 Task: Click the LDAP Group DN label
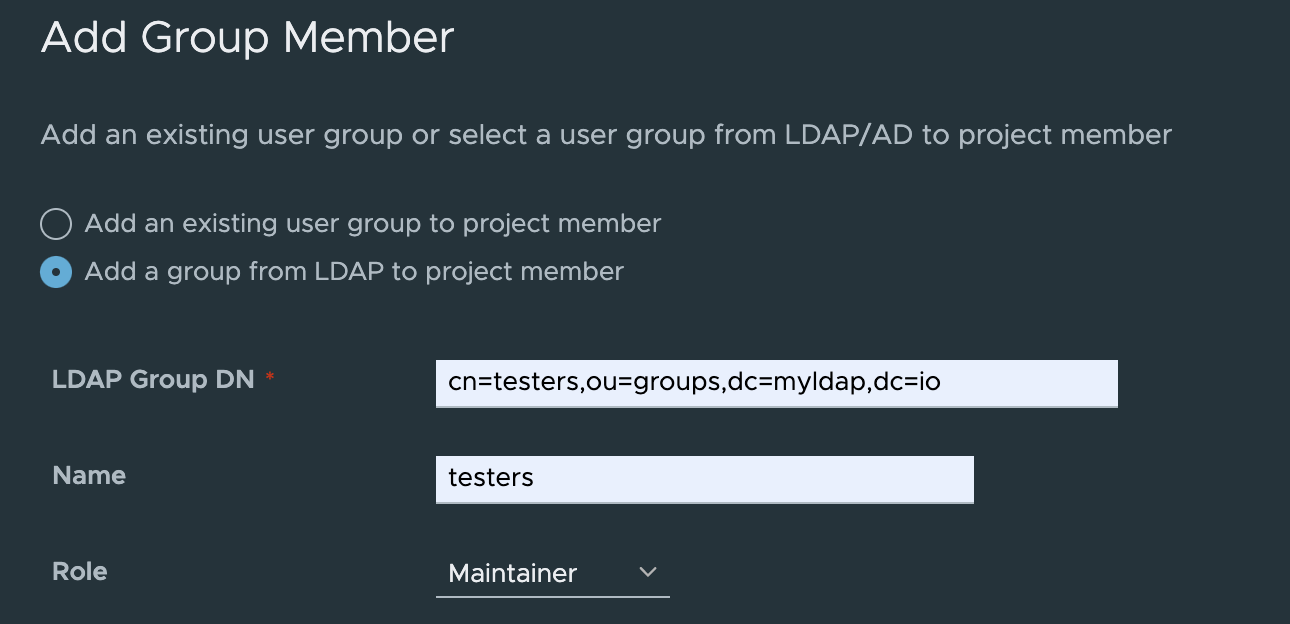coord(153,380)
